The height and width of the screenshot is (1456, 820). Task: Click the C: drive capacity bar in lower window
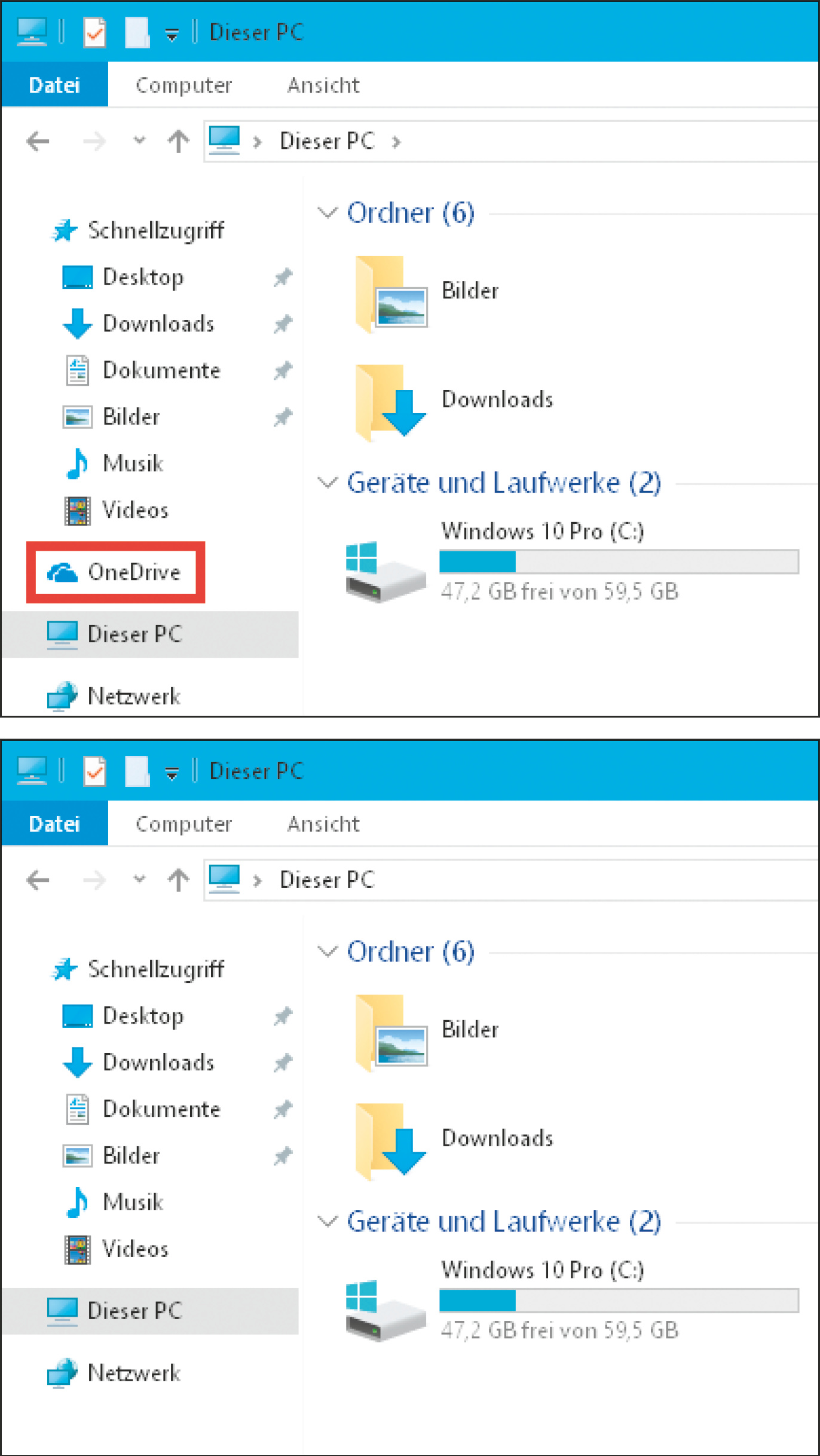[619, 1301]
